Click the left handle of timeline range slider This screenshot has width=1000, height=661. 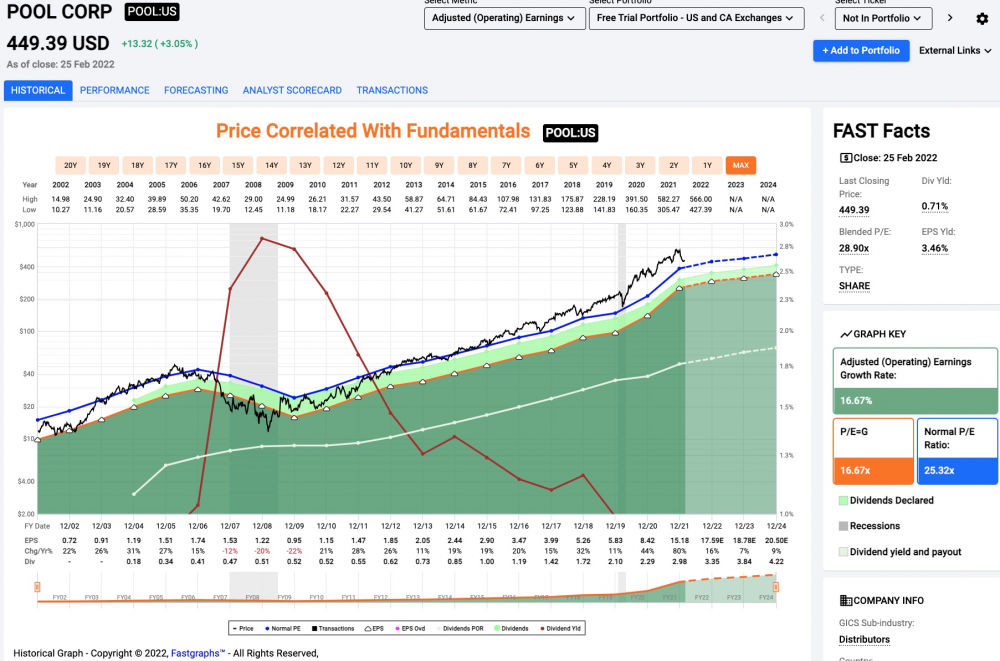tap(37, 586)
